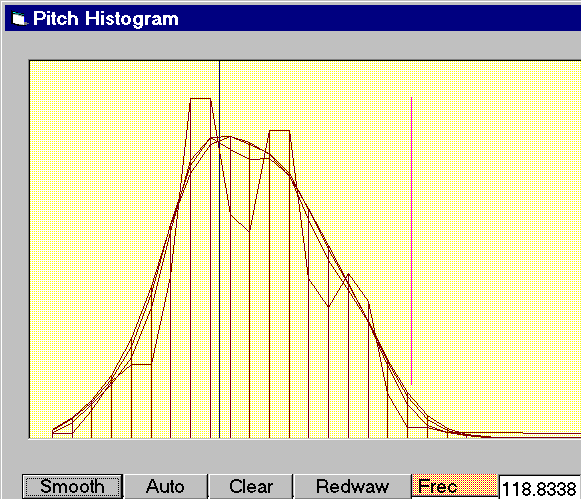Viewport: 581px width, 499px height.
Task: Click the flat top of the tallest histogram peak
Action: click(x=200, y=99)
